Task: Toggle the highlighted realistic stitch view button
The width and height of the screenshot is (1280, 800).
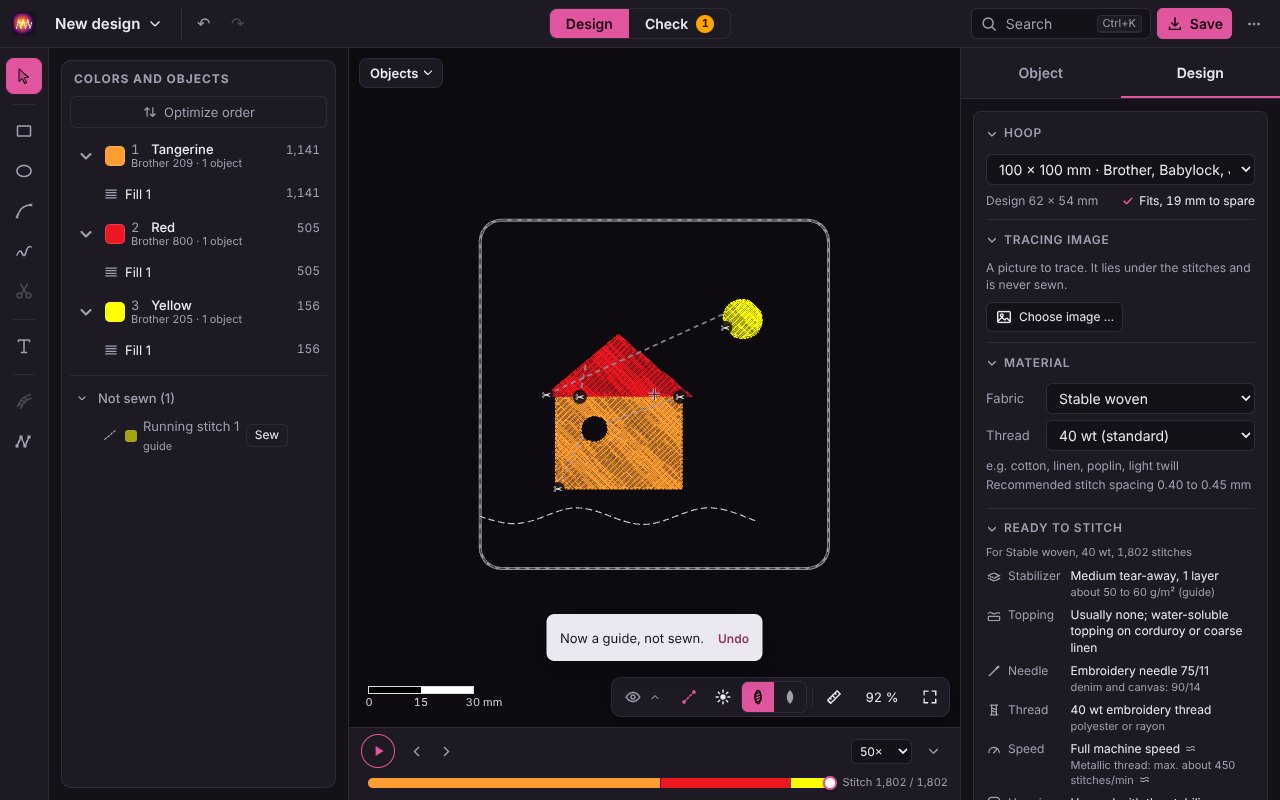Action: coord(758,697)
